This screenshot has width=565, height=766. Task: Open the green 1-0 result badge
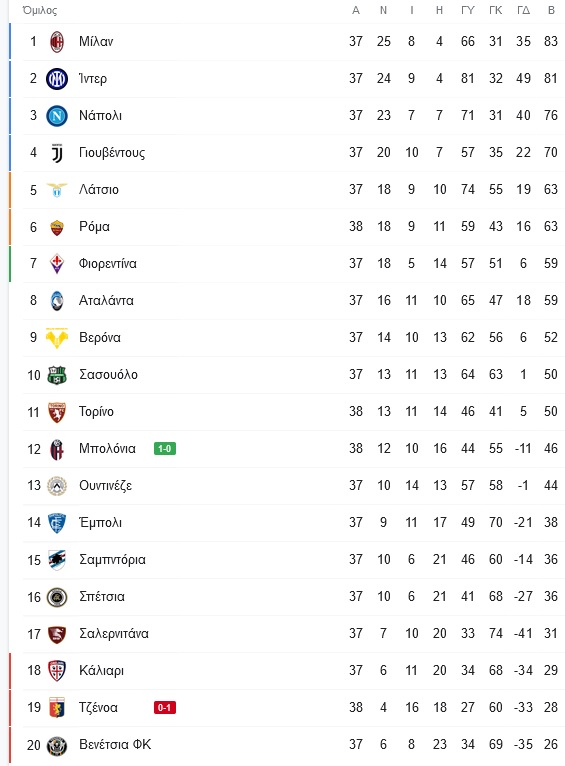(165, 448)
